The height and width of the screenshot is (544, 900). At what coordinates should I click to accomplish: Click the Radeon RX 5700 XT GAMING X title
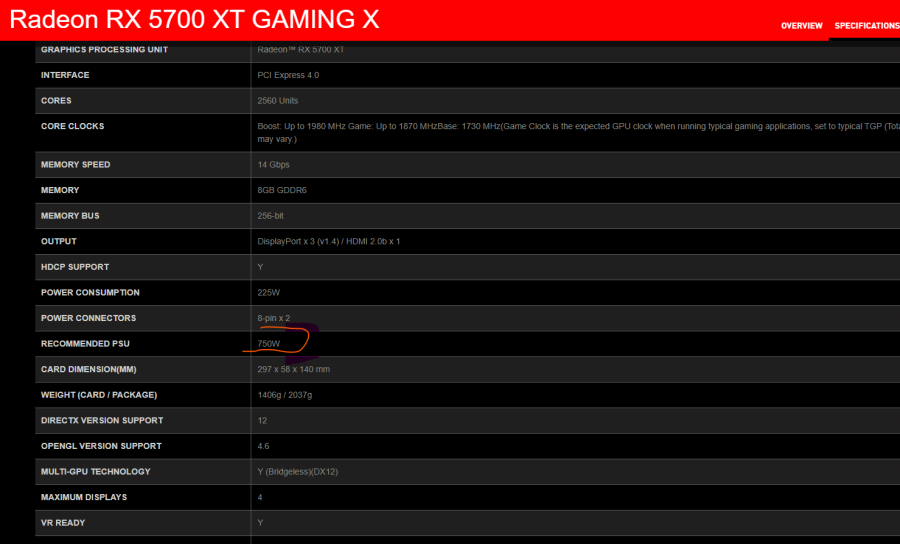click(194, 20)
